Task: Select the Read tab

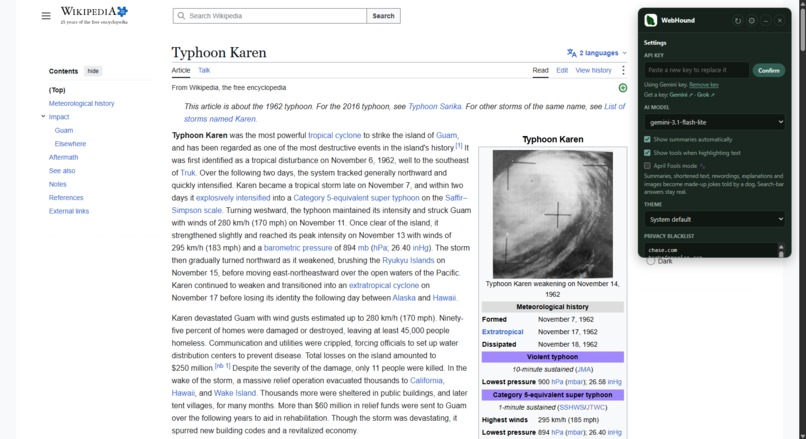Action: (540, 70)
